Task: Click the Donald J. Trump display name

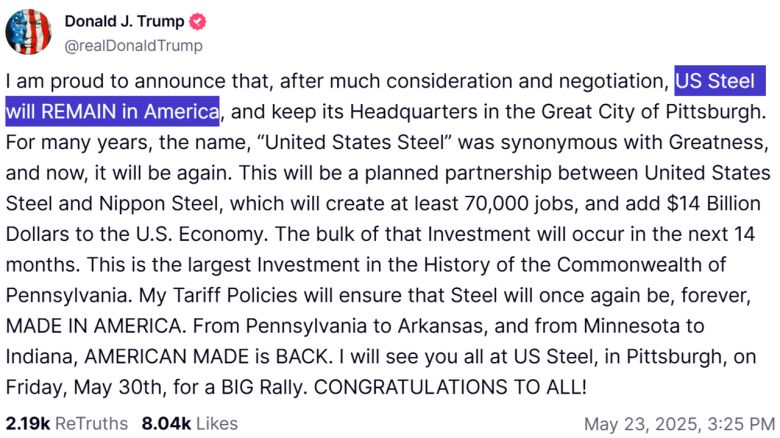Action: point(124,21)
